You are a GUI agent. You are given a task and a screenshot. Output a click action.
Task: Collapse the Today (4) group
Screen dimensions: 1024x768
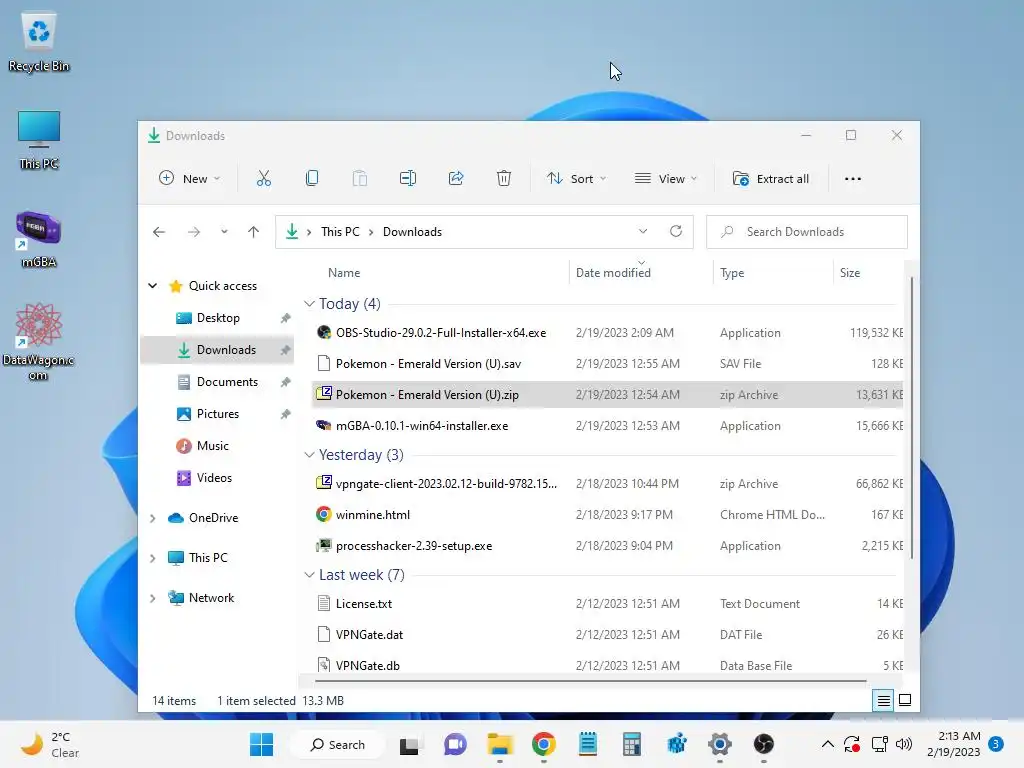(x=310, y=304)
